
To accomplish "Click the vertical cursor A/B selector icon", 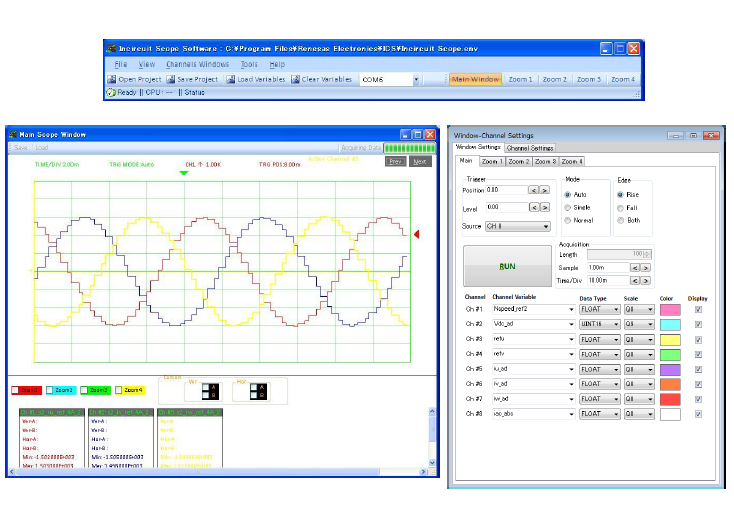I will pos(208,392).
